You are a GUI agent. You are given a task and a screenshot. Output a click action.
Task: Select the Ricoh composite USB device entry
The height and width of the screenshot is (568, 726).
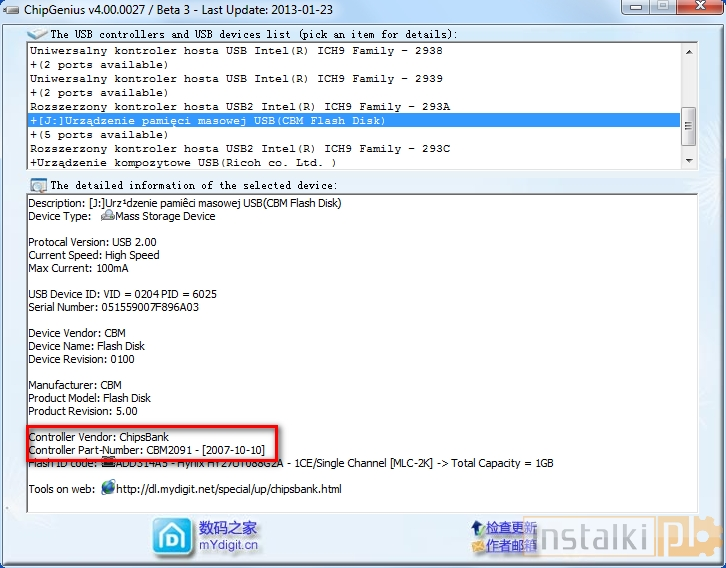tap(183, 162)
